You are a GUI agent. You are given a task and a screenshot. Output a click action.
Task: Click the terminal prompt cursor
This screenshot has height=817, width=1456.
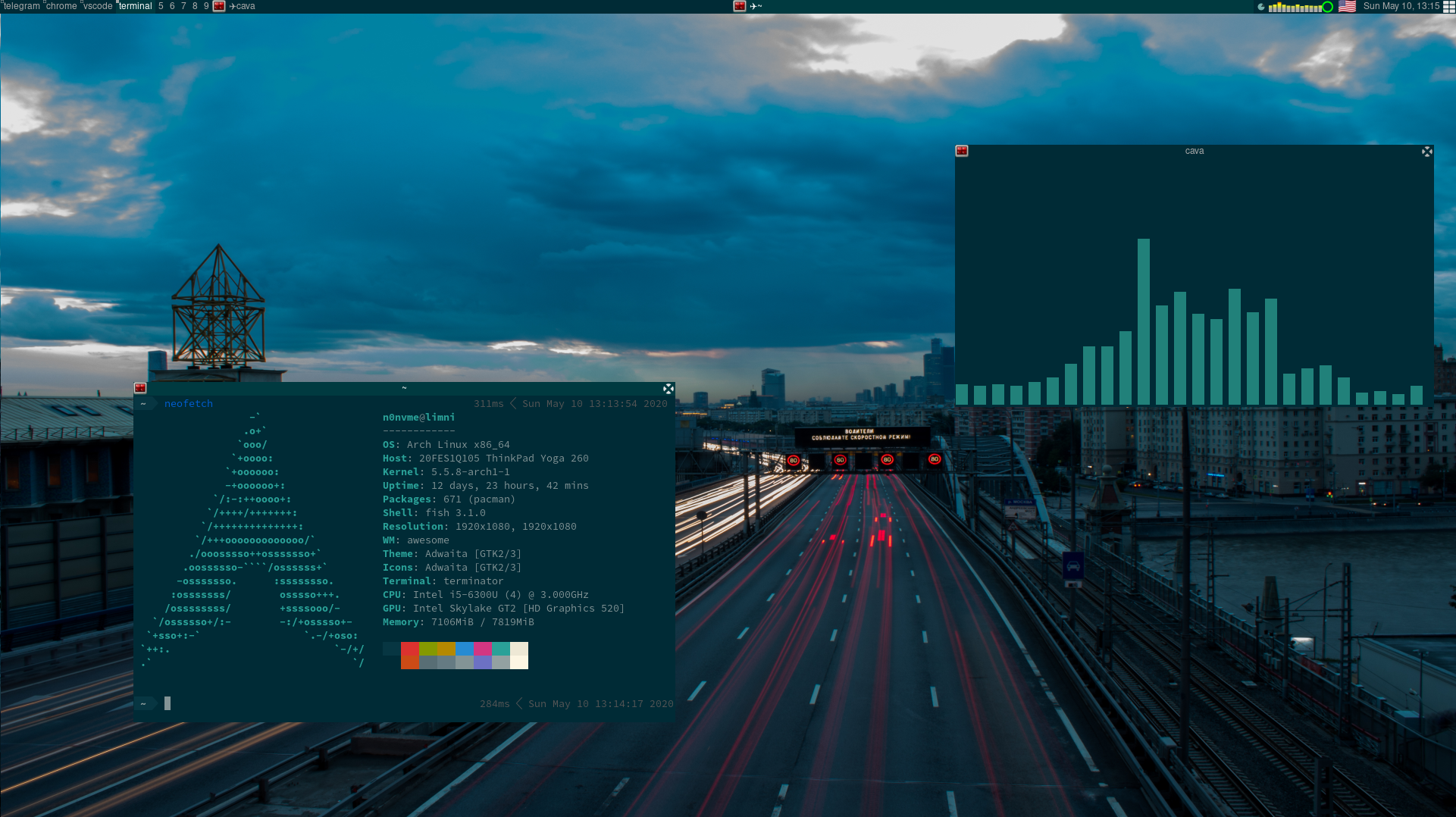(x=168, y=703)
